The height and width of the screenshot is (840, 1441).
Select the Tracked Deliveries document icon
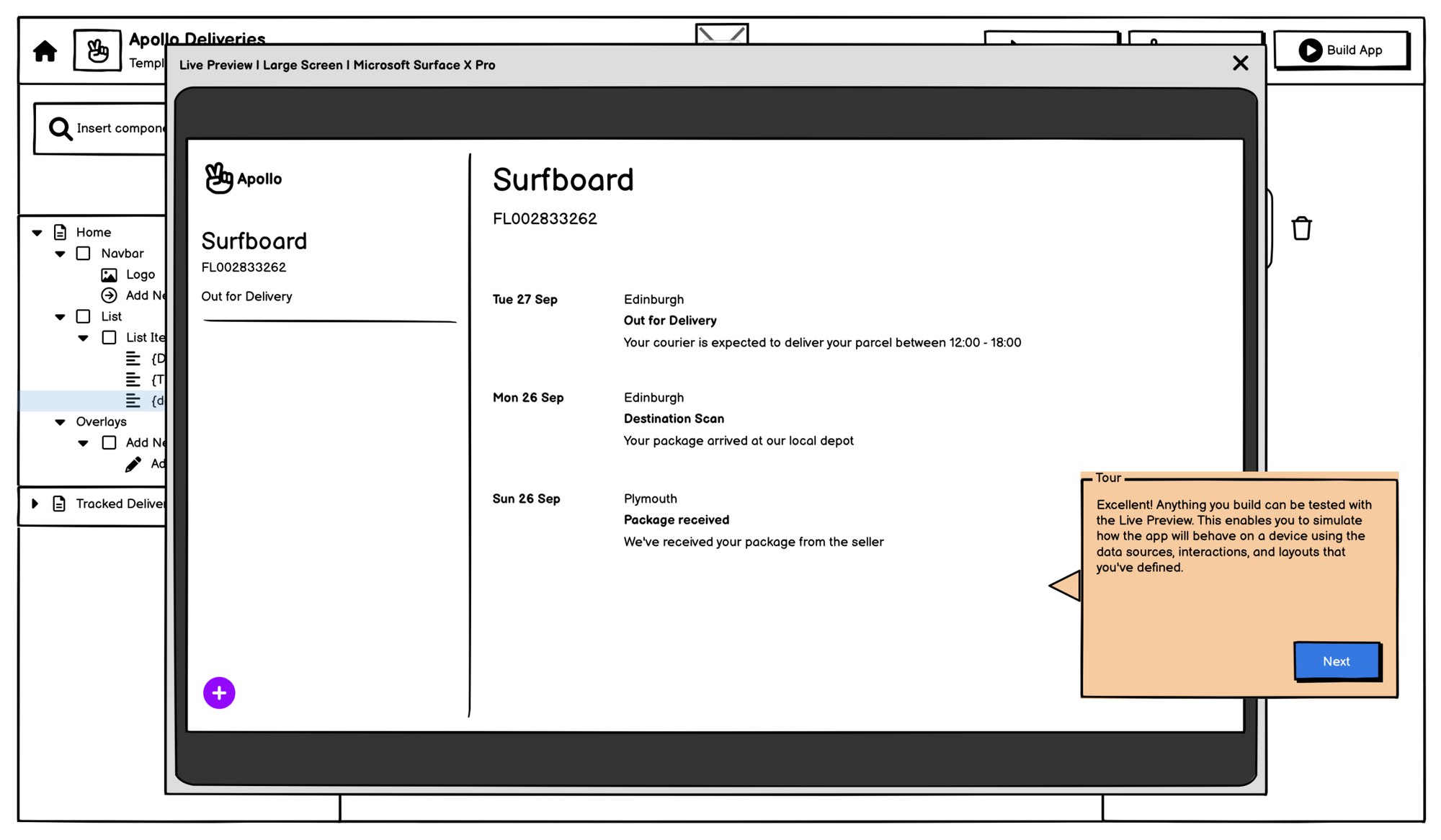59,504
